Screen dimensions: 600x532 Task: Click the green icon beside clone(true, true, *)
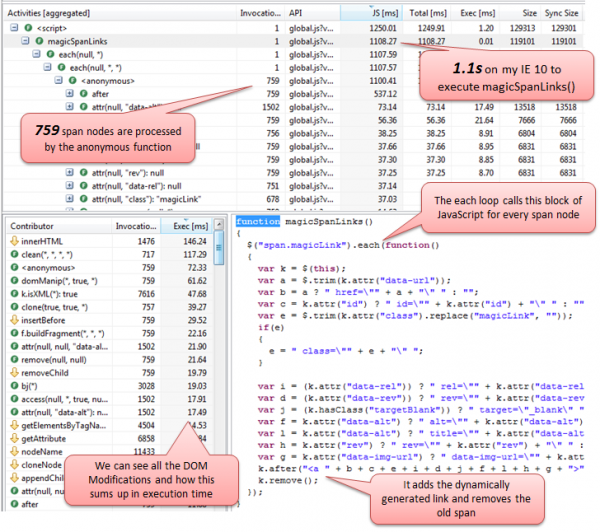click(14, 307)
